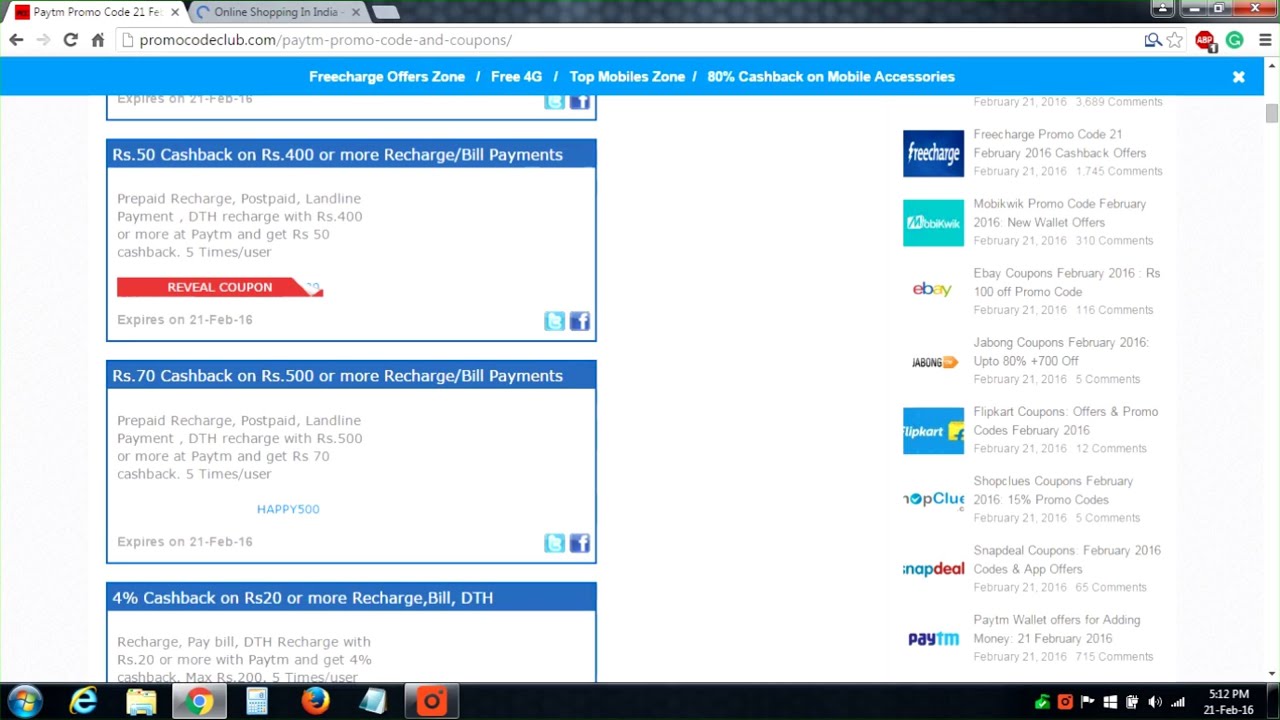The height and width of the screenshot is (720, 1280).
Task: Open Ebay Coupons February 2016 article
Action: click(1067, 282)
